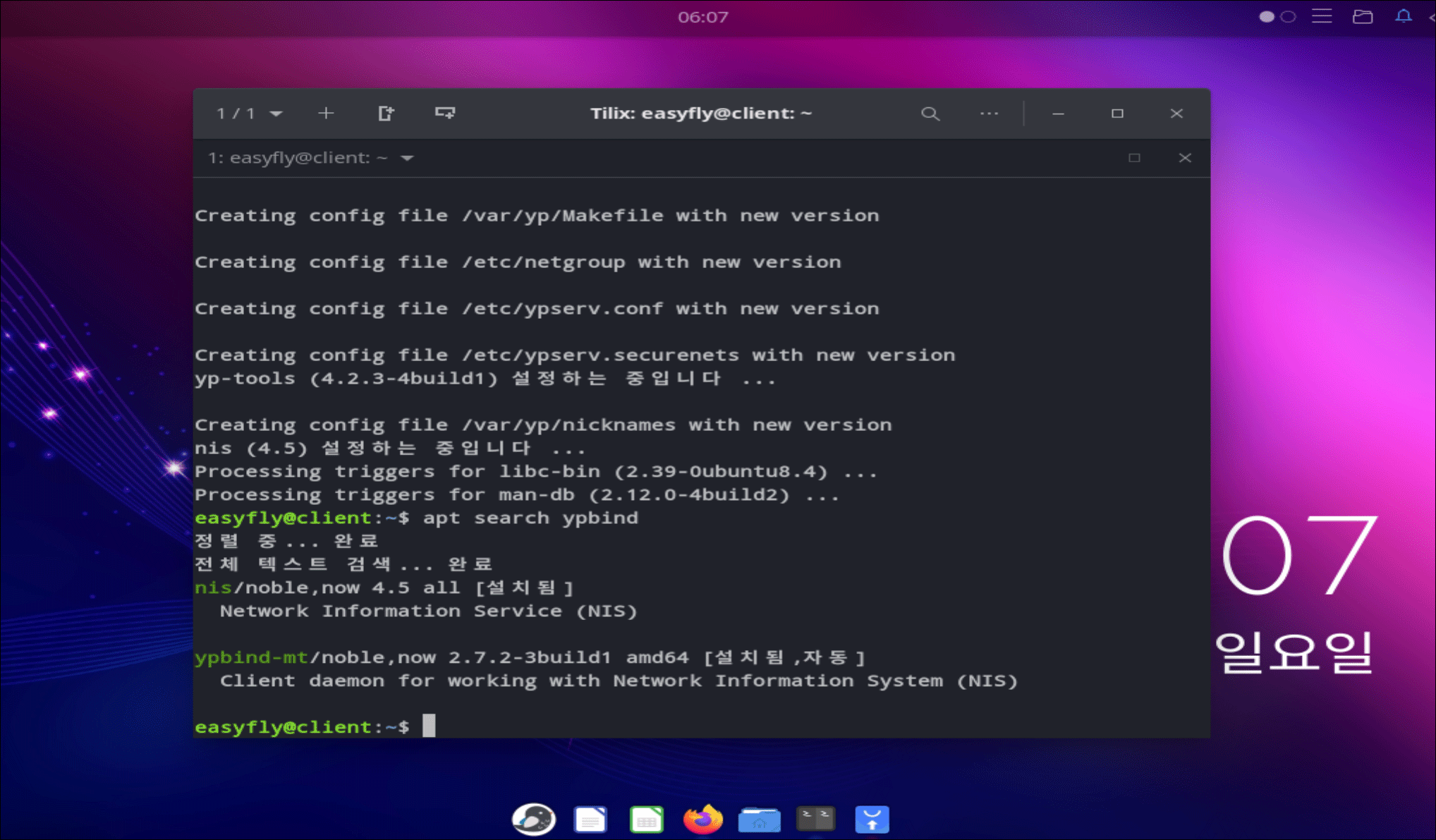Click the terminal command prompt line
1436x840 pixels.
point(564,726)
